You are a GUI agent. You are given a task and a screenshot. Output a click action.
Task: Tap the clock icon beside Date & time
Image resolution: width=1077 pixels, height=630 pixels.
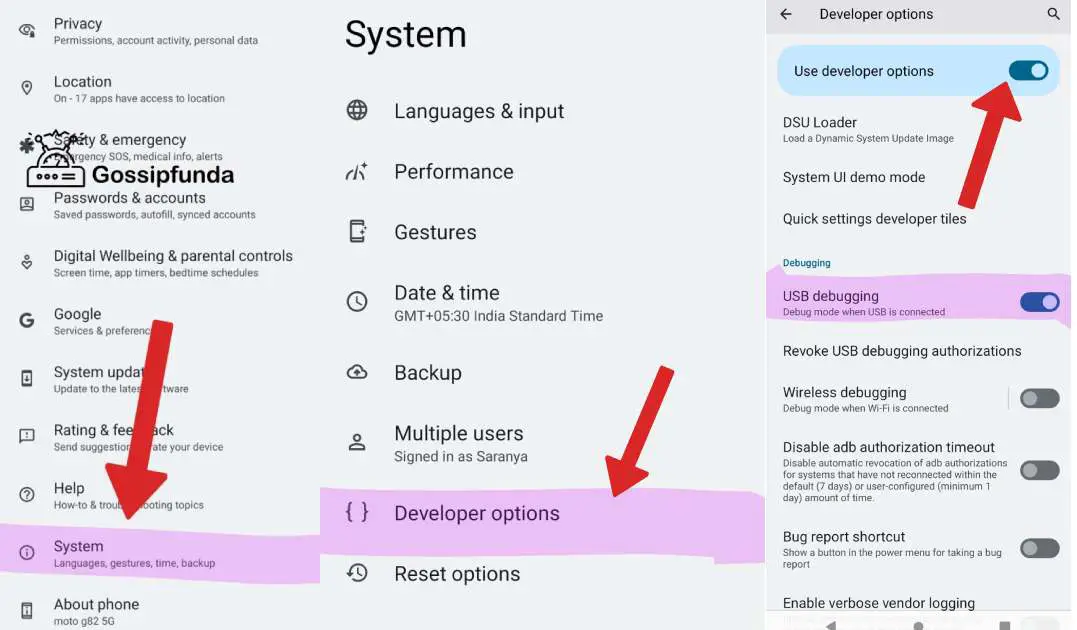356,301
